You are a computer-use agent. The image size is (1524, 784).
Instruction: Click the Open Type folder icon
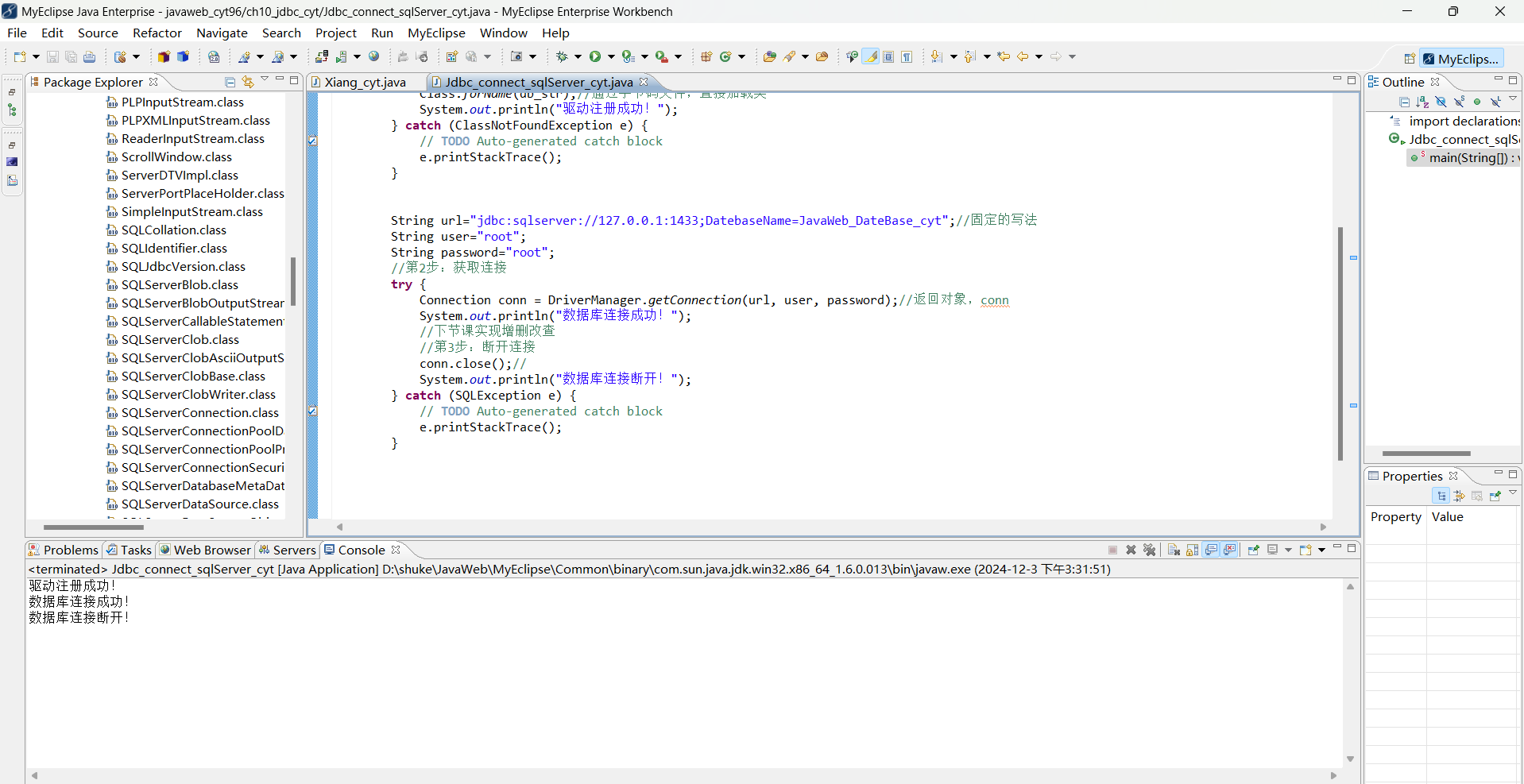770,56
